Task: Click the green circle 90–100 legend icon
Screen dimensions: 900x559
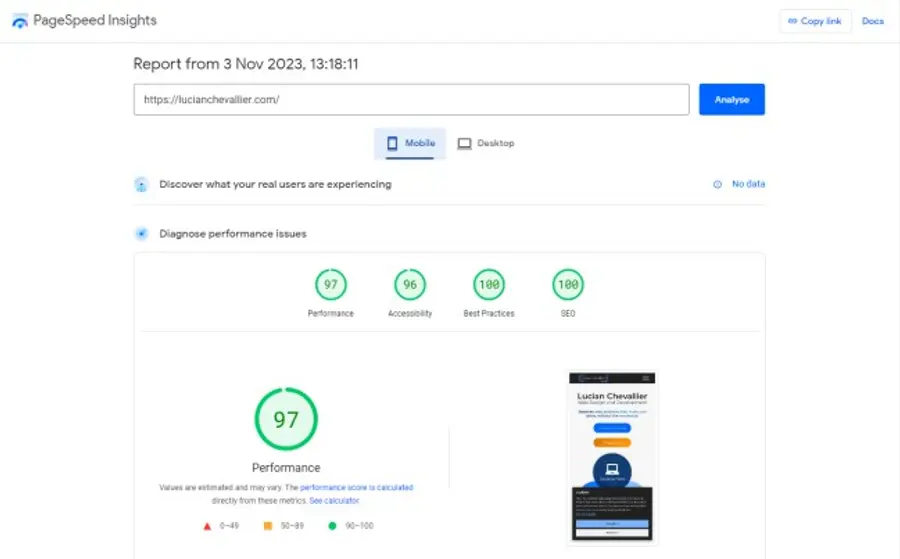Action: (x=332, y=526)
